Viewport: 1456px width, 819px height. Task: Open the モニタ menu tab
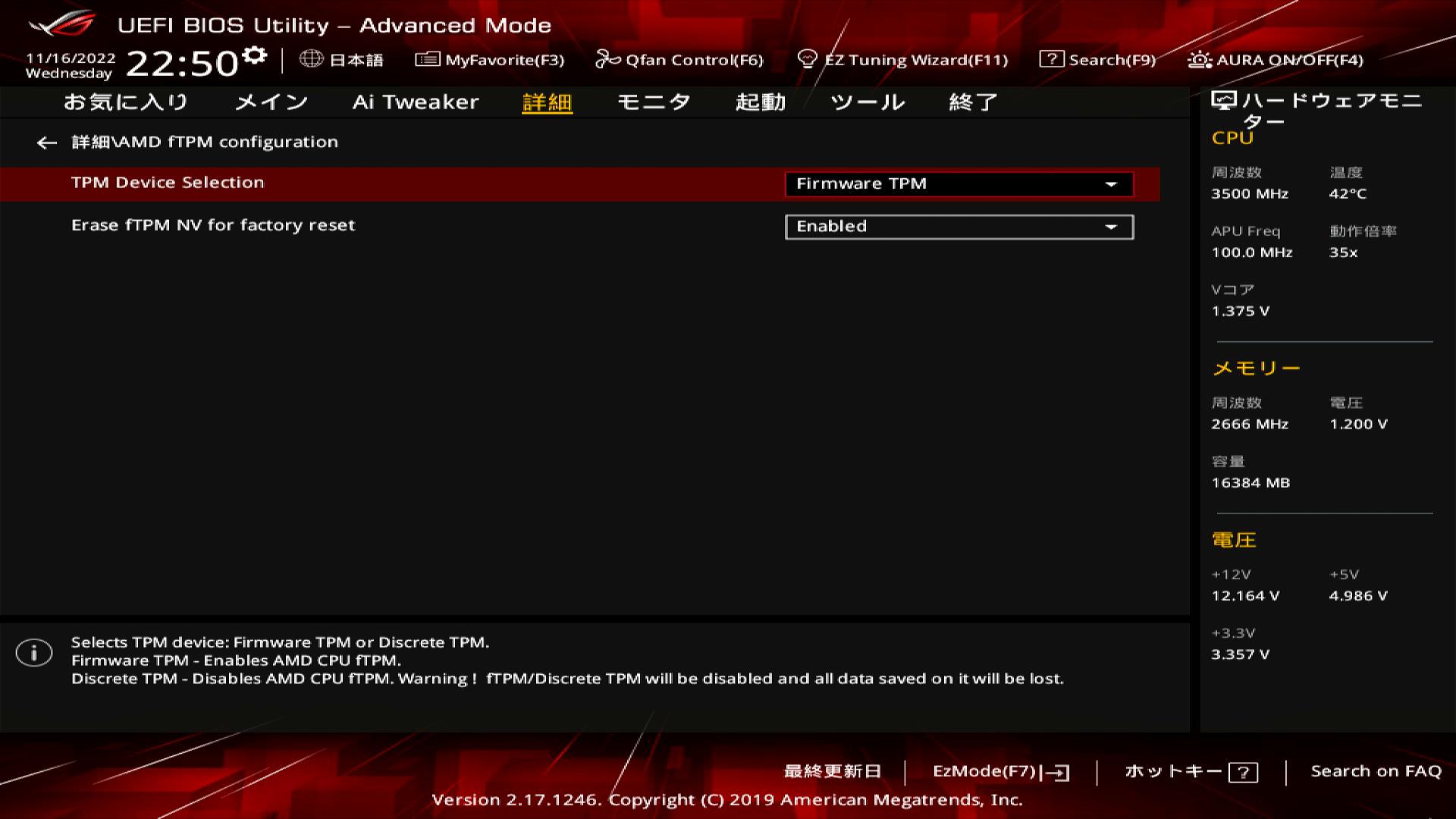655,102
